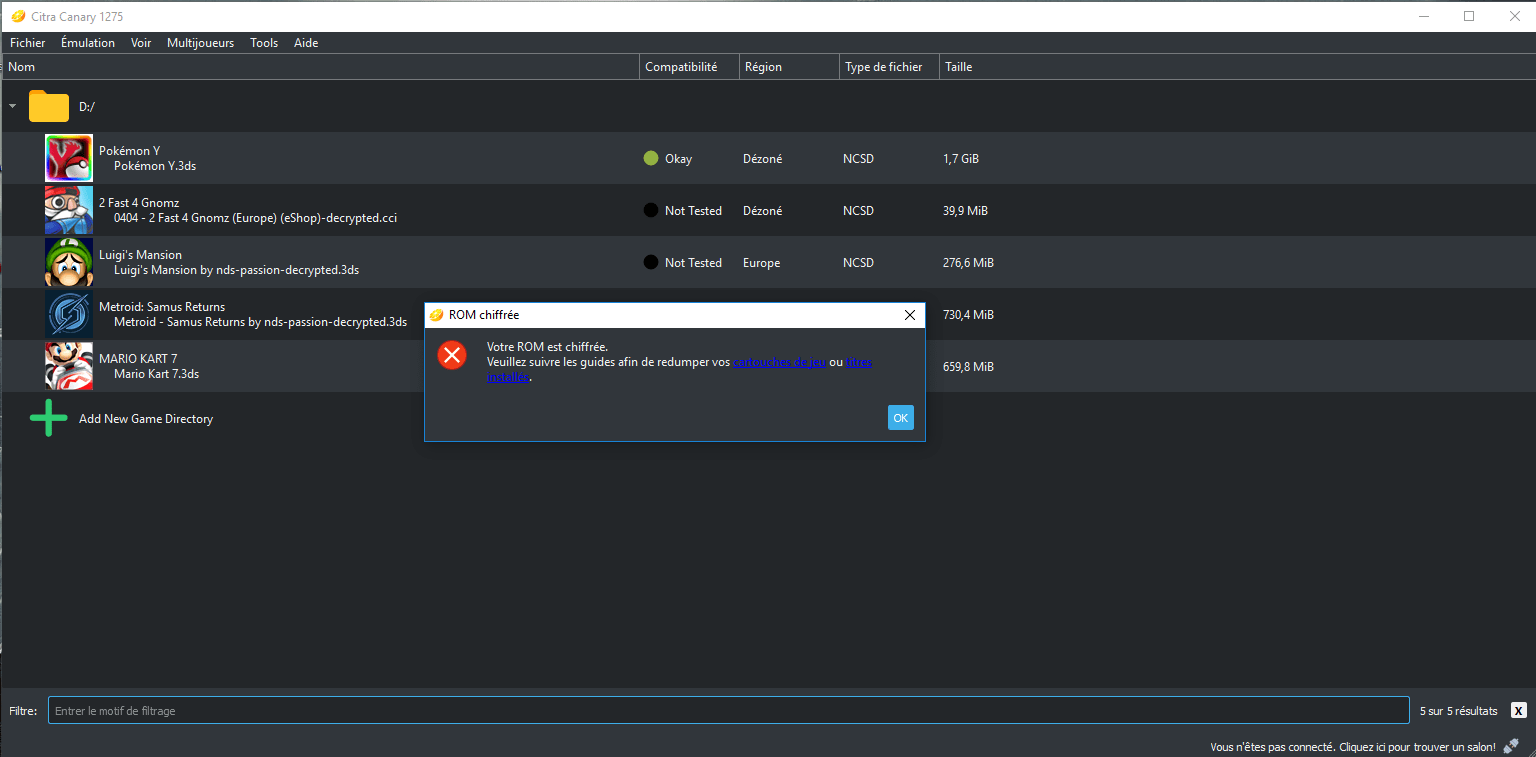Viewport: 1536px width, 757px height.
Task: Click the Citra logo in the main title bar
Action: 18,16
